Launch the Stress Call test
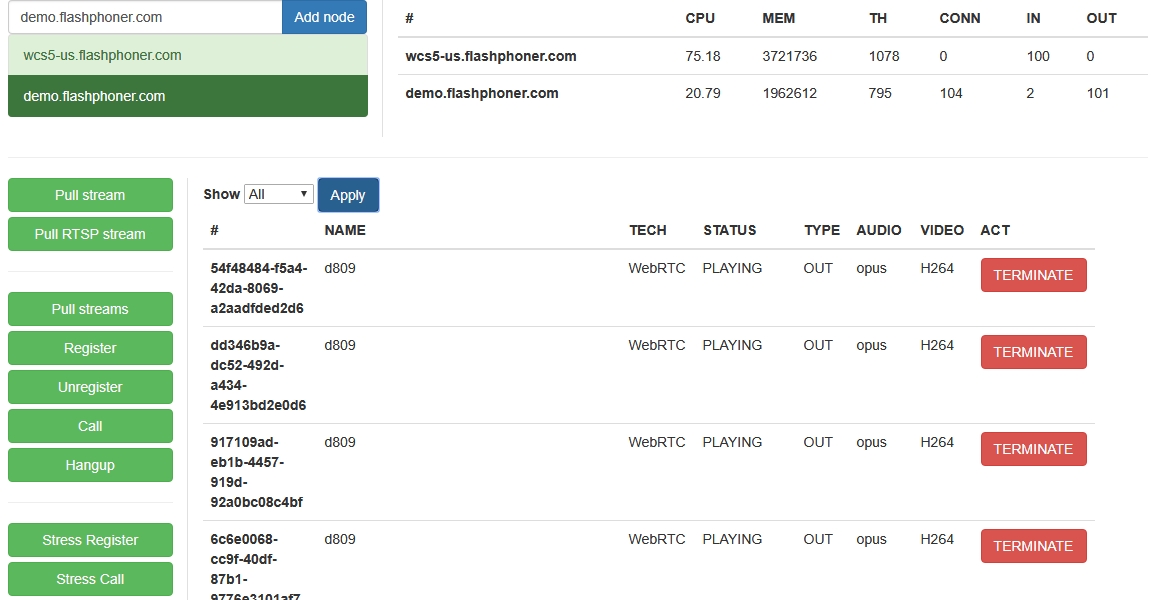1155x600 pixels. pyautogui.click(x=90, y=579)
